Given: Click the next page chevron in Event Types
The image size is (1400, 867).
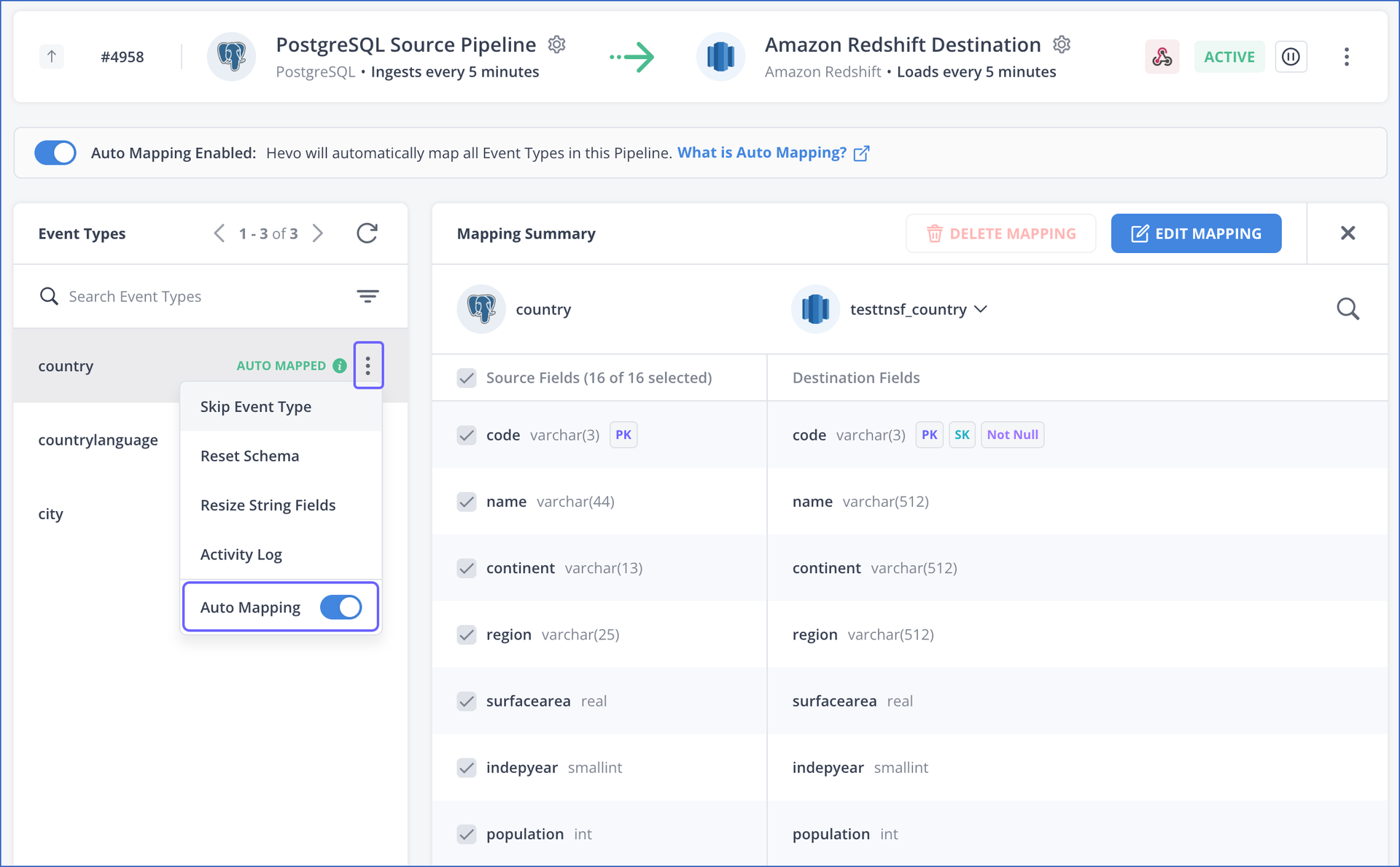Looking at the screenshot, I should 320,233.
